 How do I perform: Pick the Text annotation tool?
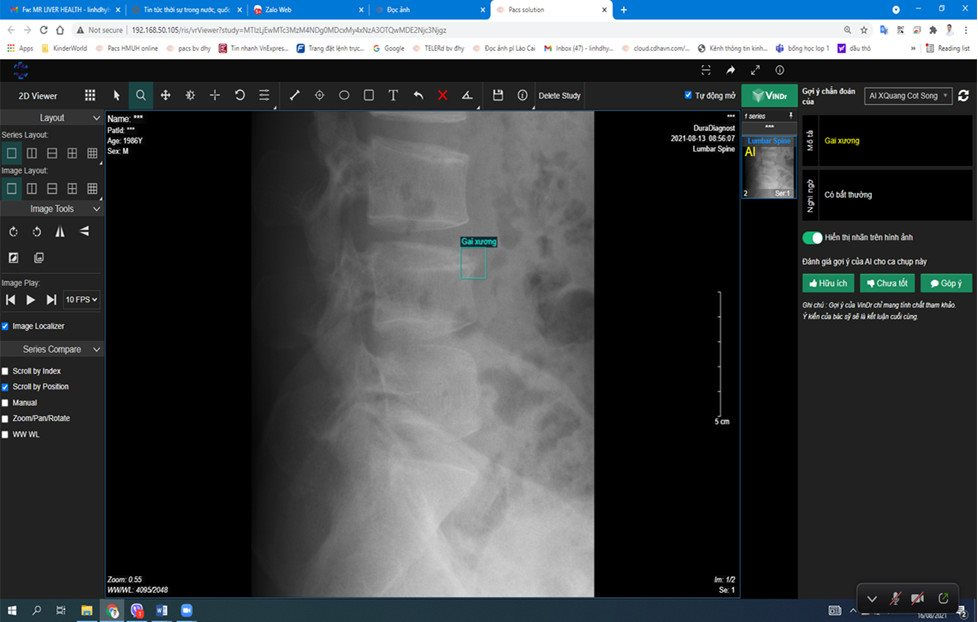[393, 96]
